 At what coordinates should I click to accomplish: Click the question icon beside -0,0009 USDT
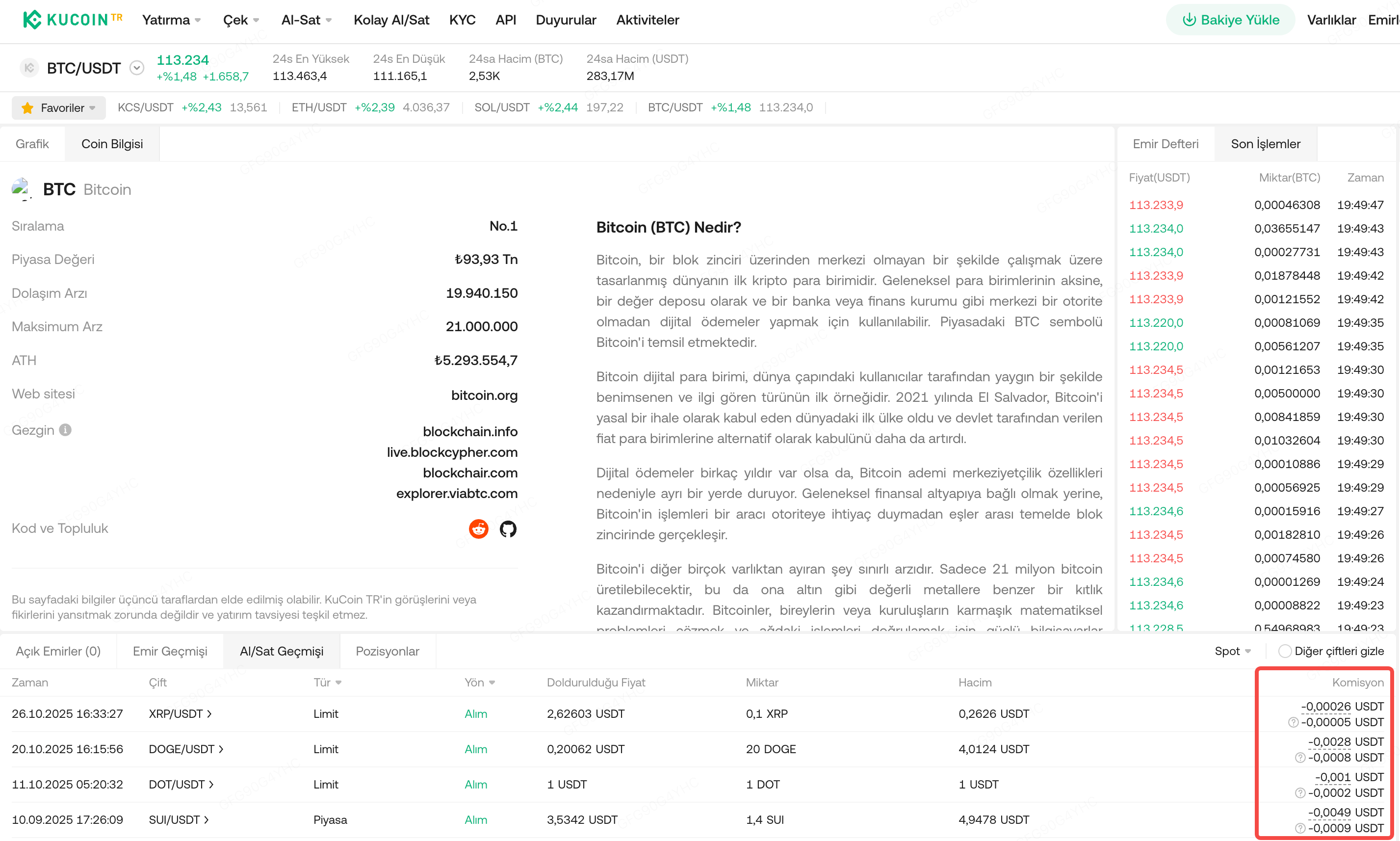click(1300, 828)
